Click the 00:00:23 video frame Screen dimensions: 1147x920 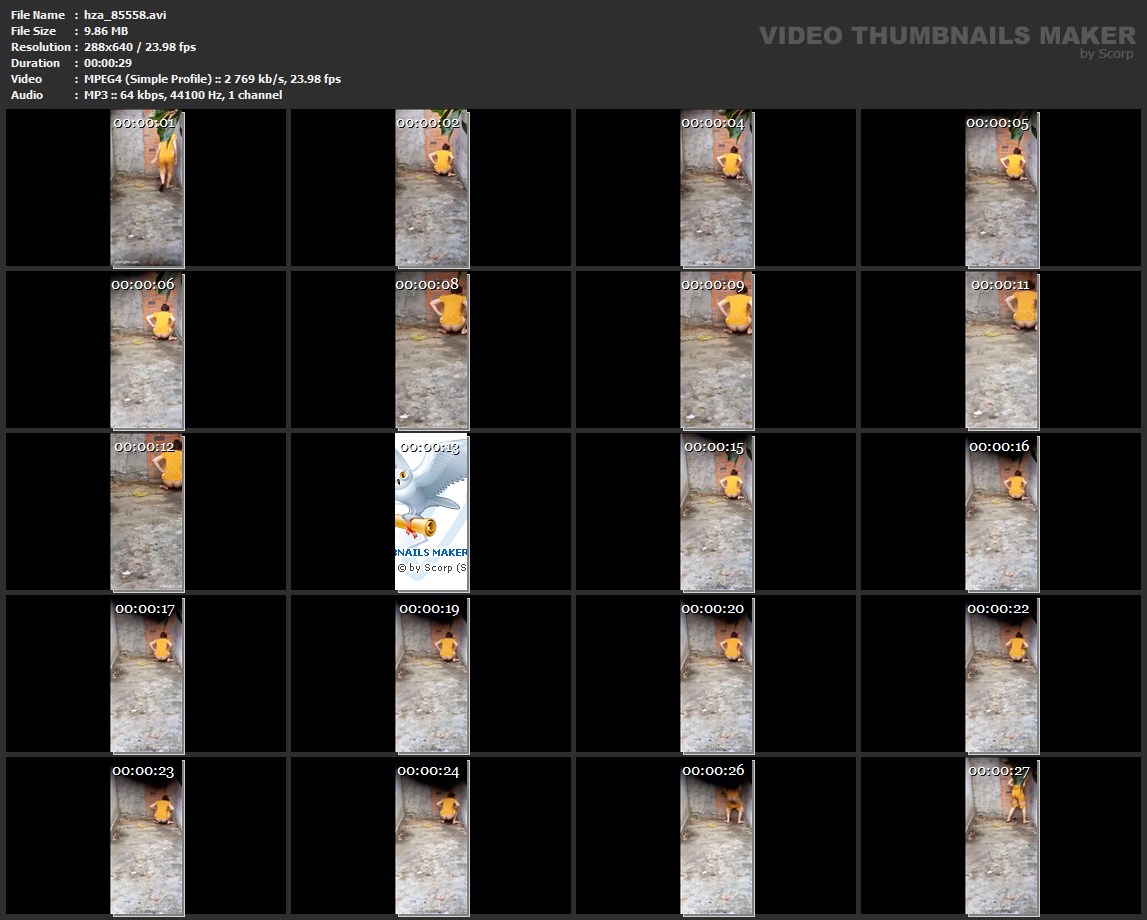(x=147, y=837)
